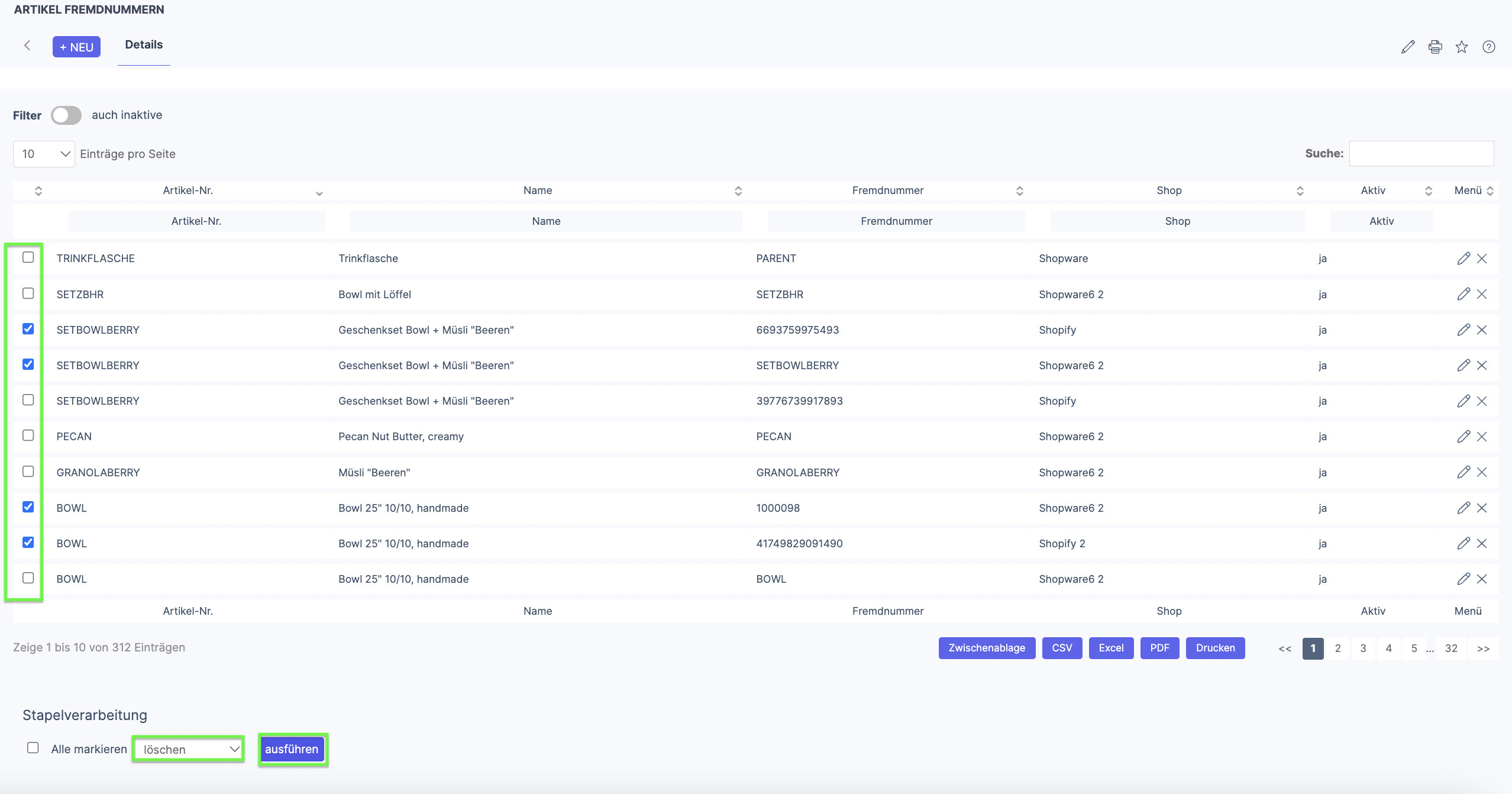
Task: Open the 'löschen' batch action dropdown
Action: coord(189,750)
